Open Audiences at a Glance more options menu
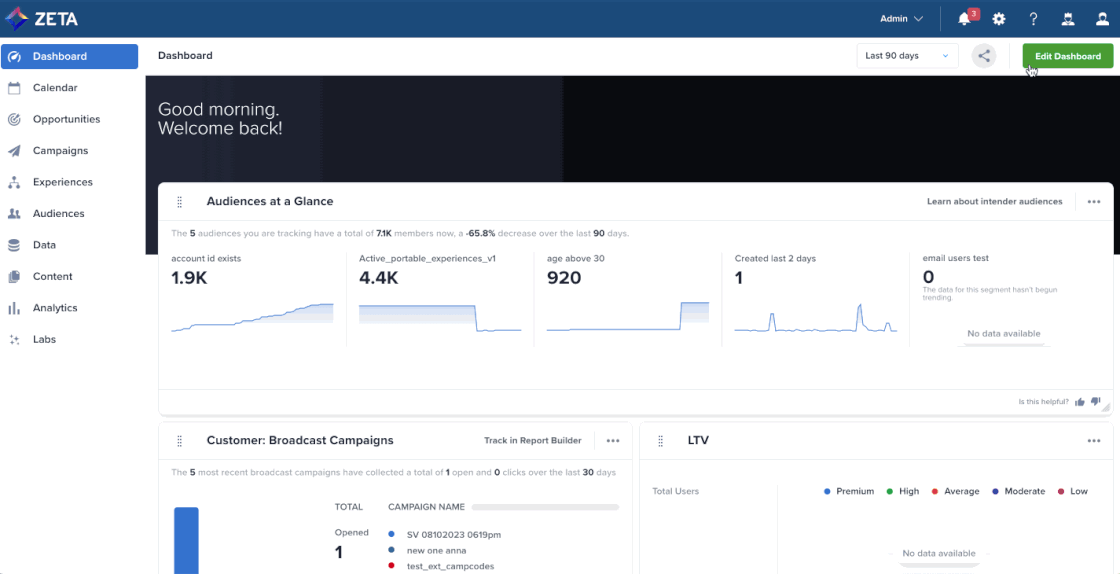Screen dimensions: 1120x574 click(x=1094, y=202)
